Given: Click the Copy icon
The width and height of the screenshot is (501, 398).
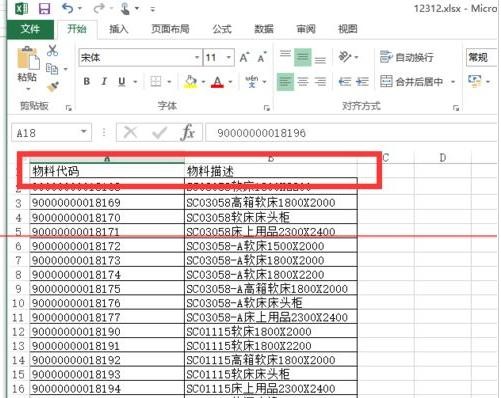Looking at the screenshot, I should 52,69.
